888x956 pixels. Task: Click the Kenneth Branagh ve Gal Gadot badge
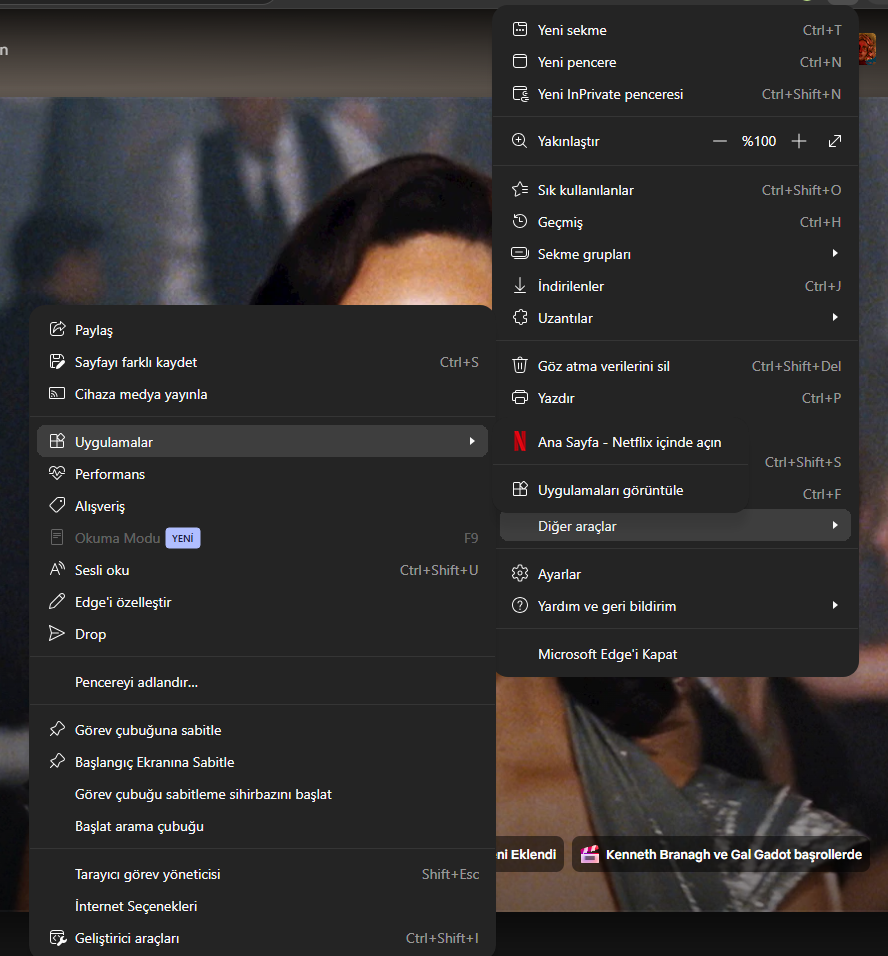(721, 854)
